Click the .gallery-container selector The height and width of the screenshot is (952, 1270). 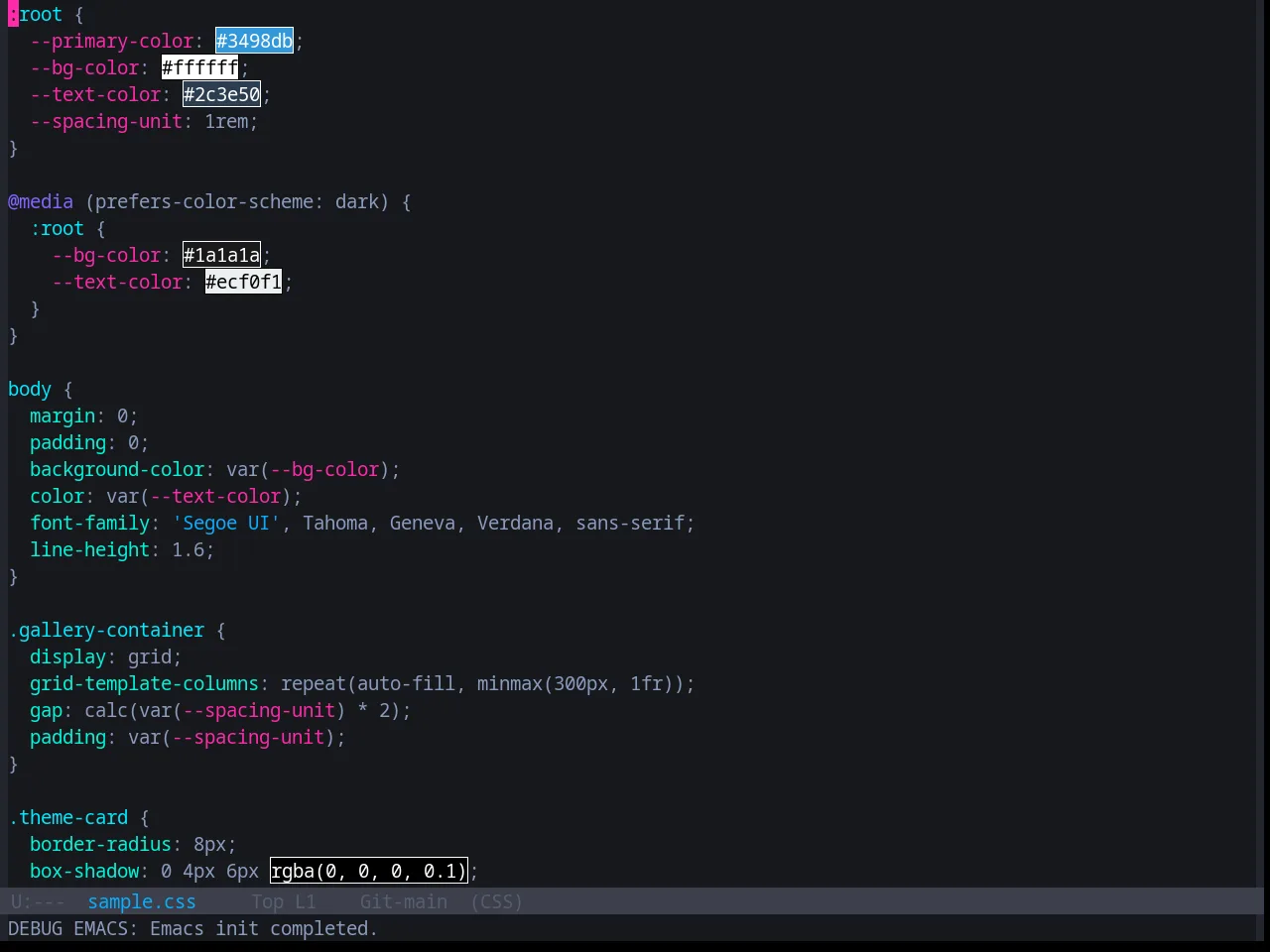point(106,630)
